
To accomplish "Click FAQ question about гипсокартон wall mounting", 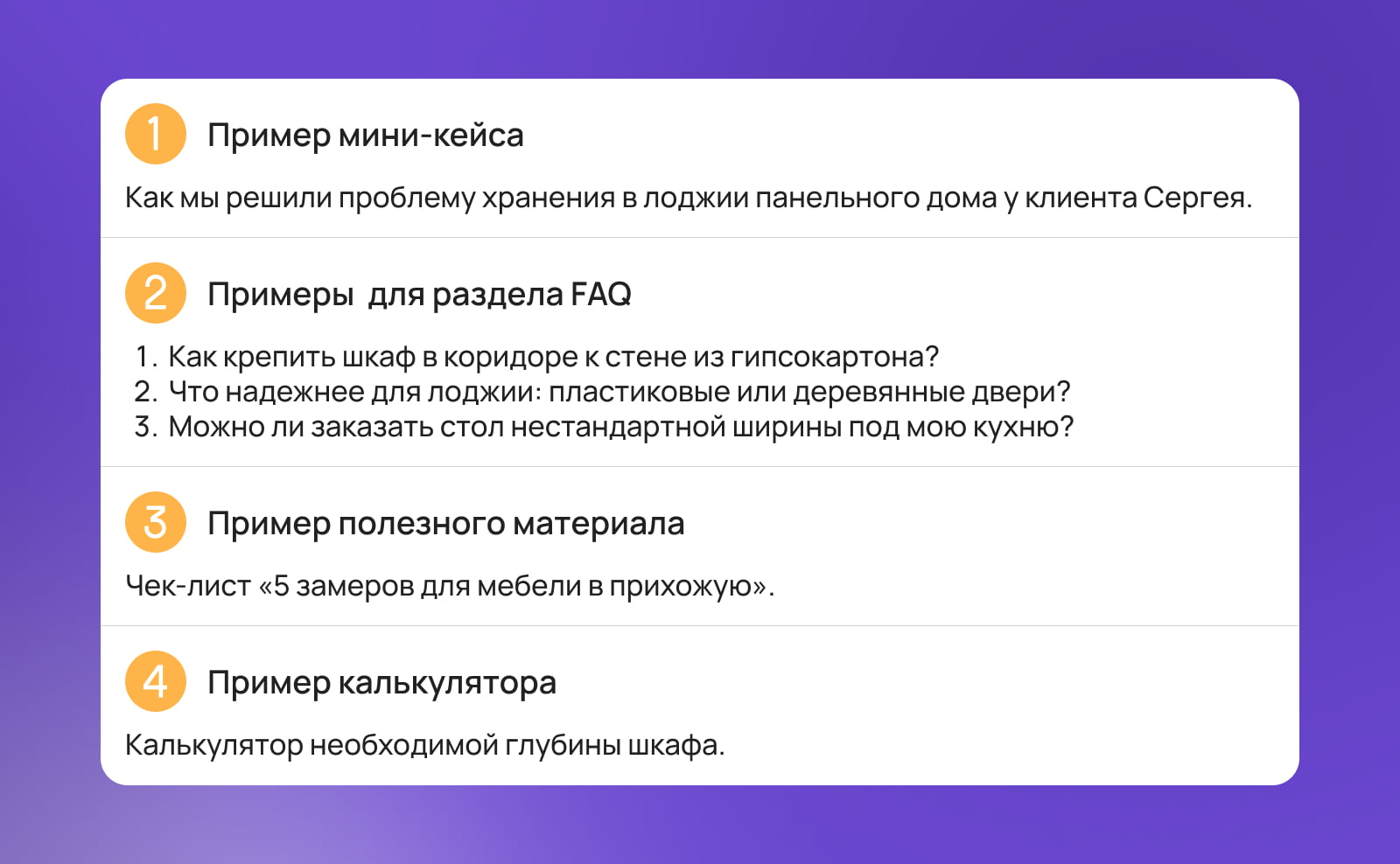I will point(553,357).
